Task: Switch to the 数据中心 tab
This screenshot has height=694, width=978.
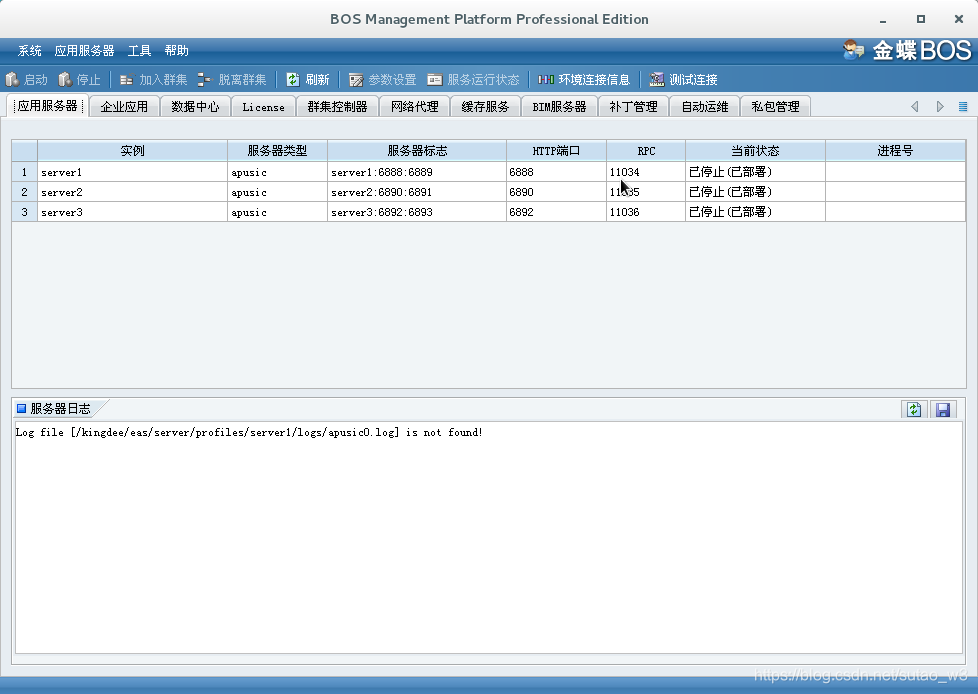Action: point(195,107)
